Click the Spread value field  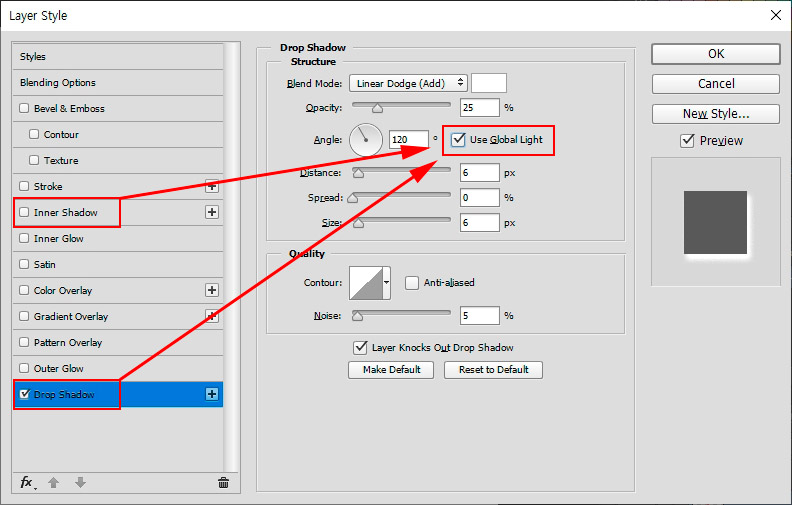[x=479, y=197]
